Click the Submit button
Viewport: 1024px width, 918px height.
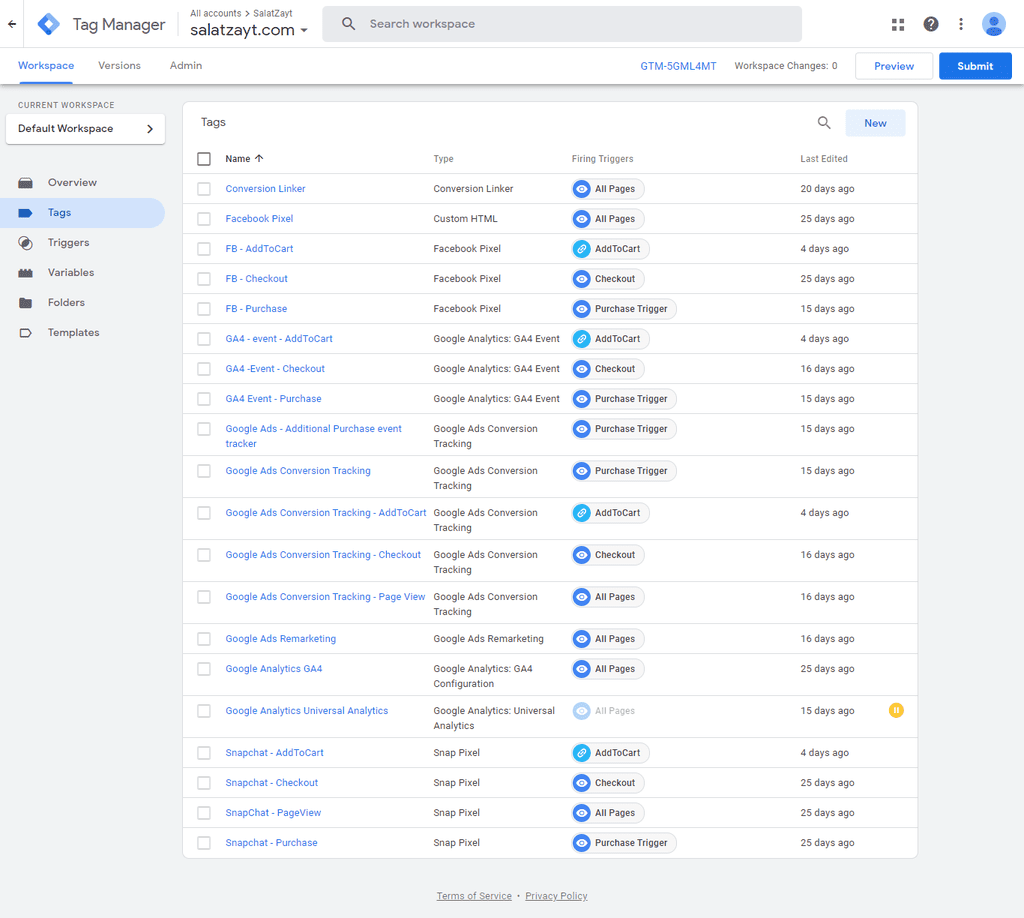point(975,66)
